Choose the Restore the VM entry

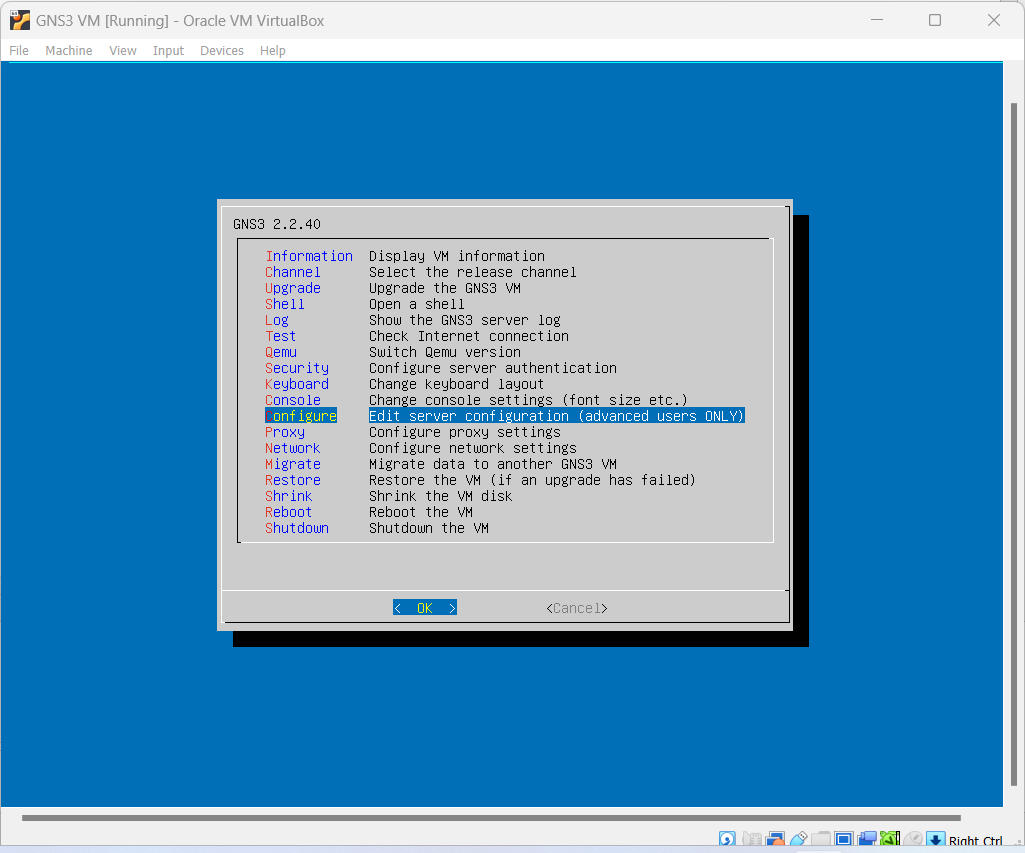tap(480, 480)
